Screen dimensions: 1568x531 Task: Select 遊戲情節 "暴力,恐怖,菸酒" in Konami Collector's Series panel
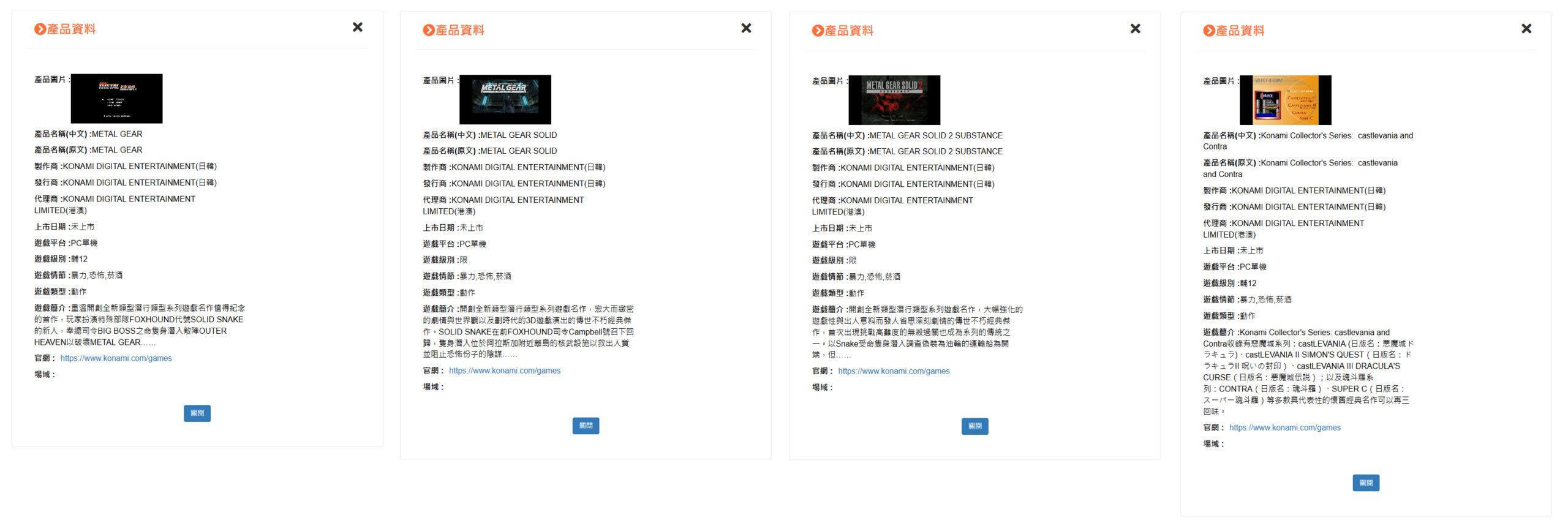click(x=1265, y=300)
